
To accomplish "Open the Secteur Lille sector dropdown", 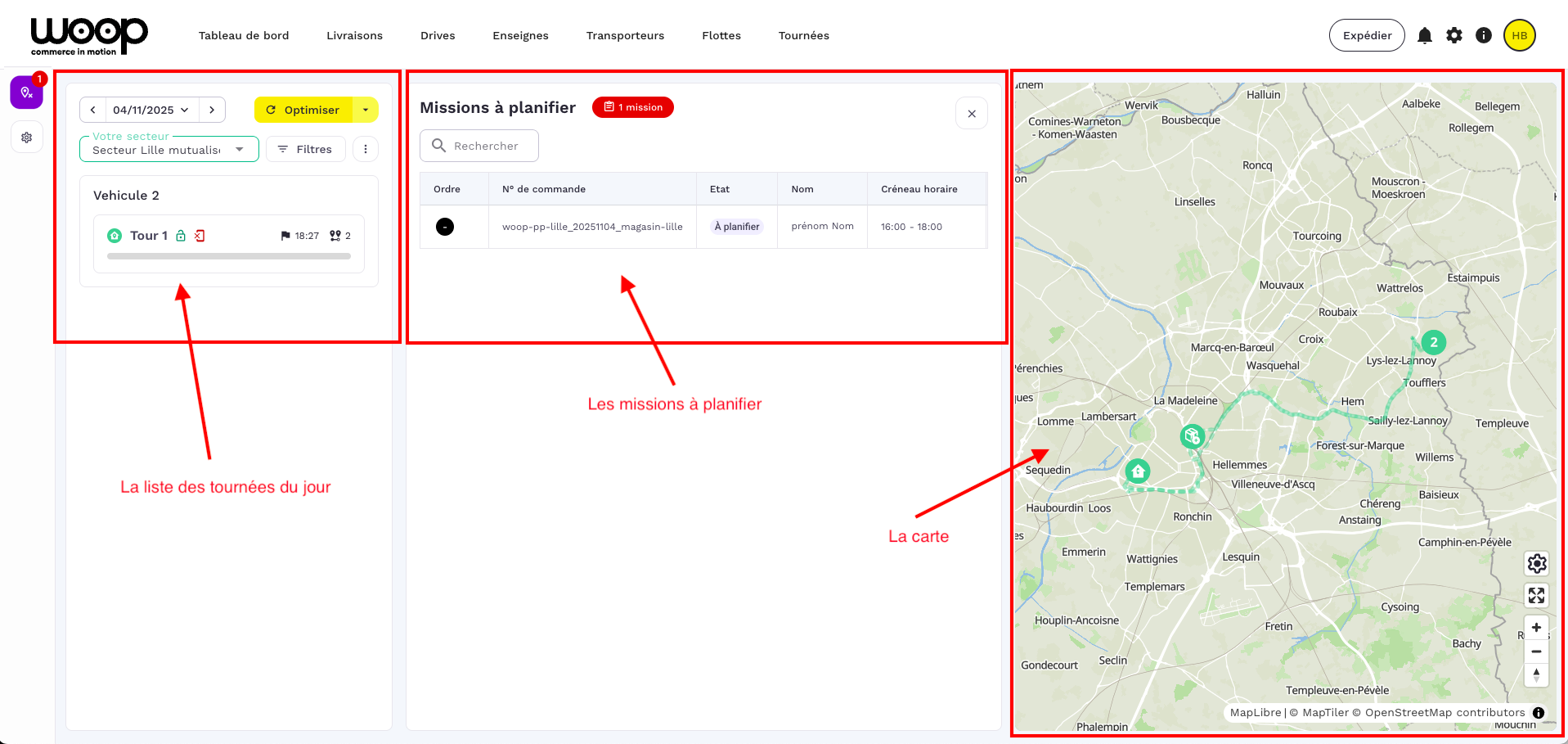I will click(168, 150).
